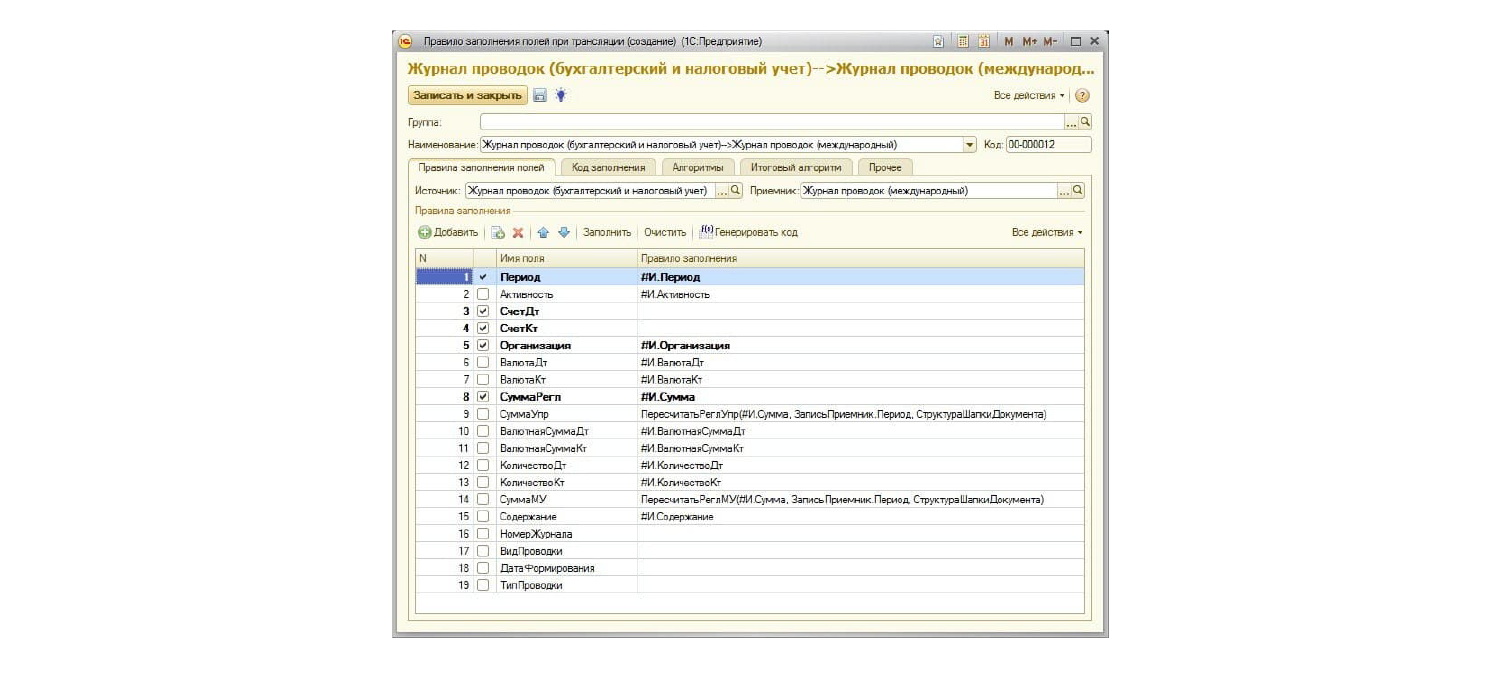Open the calculator icon in the title bar
Viewport: 1501px width, 679px height.
click(x=963, y=42)
